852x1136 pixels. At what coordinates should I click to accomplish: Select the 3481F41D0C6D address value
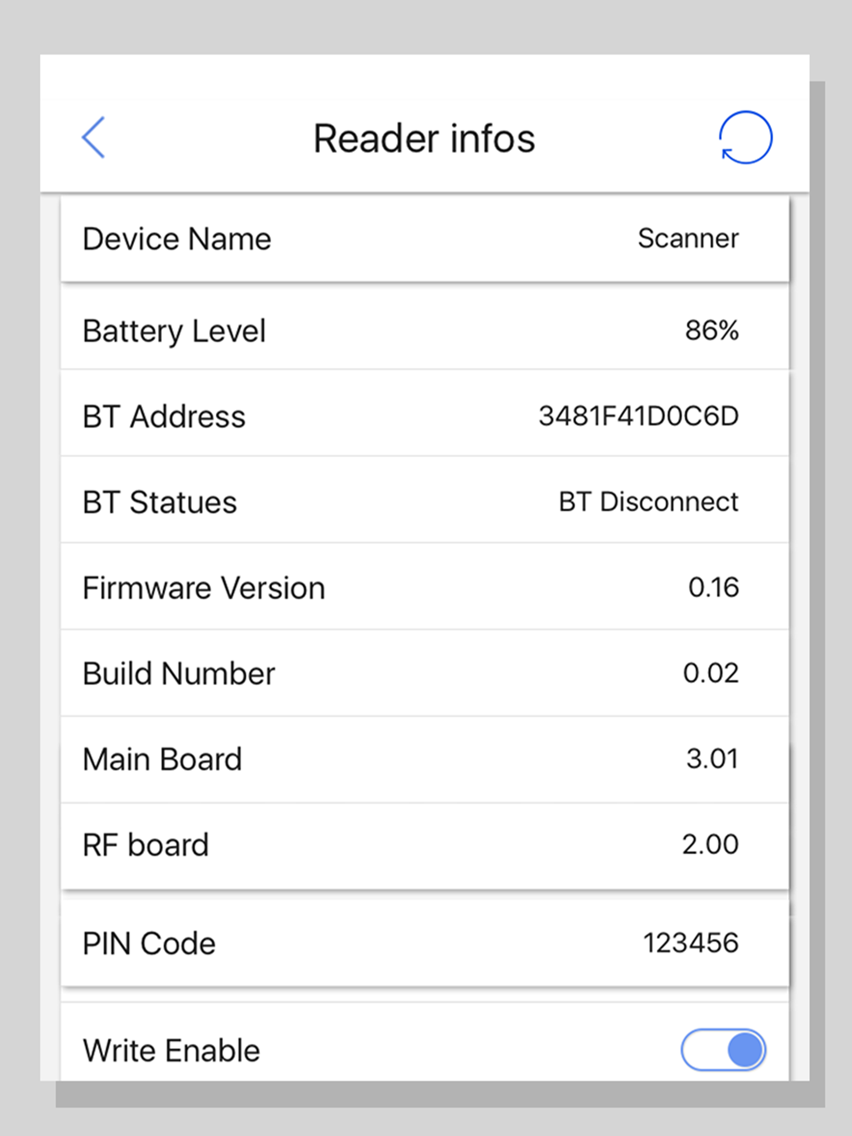(638, 416)
